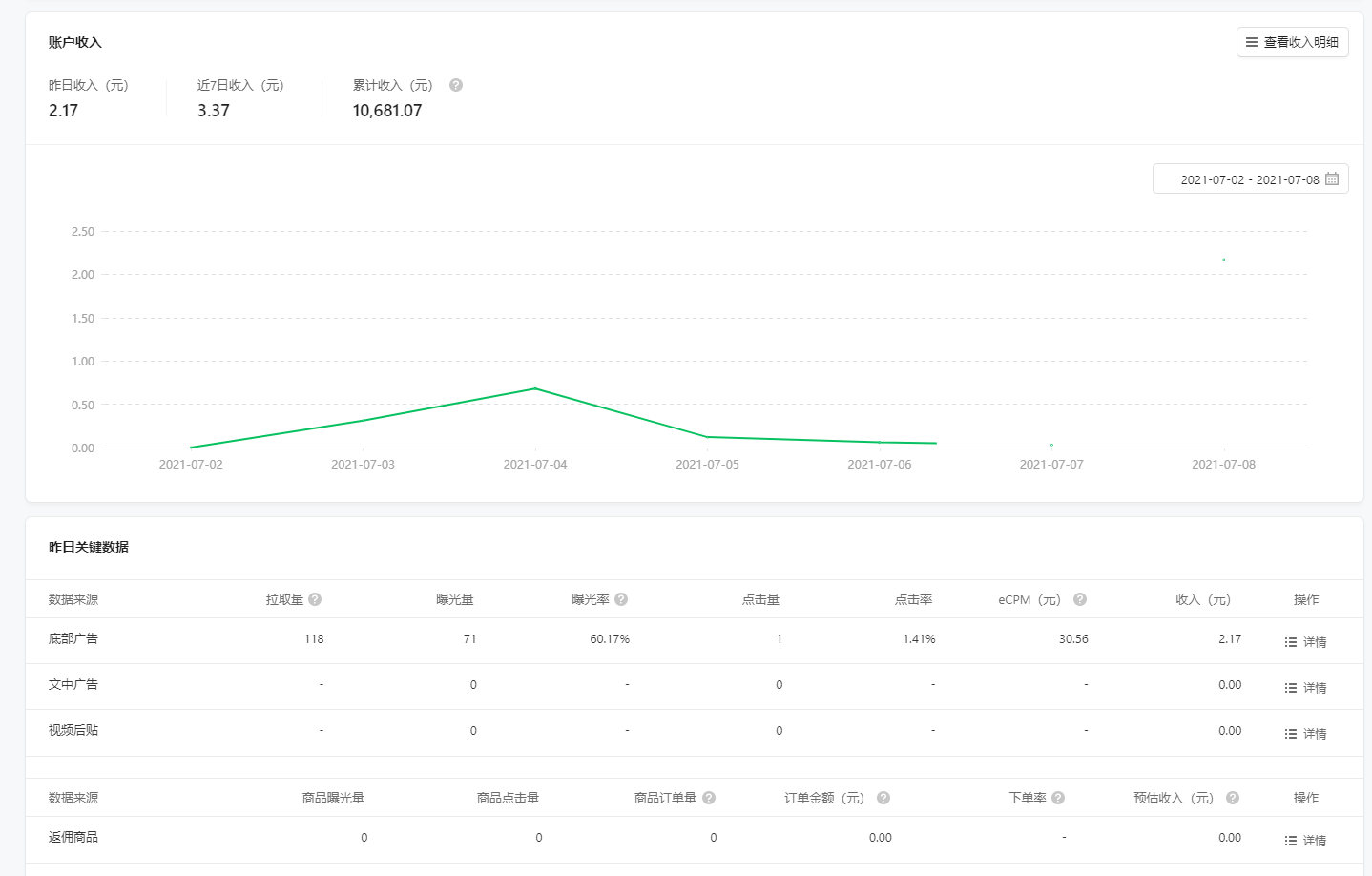Screen dimensions: 1372x876
Task: Click 点击率 value 1.41%
Action: point(919,639)
